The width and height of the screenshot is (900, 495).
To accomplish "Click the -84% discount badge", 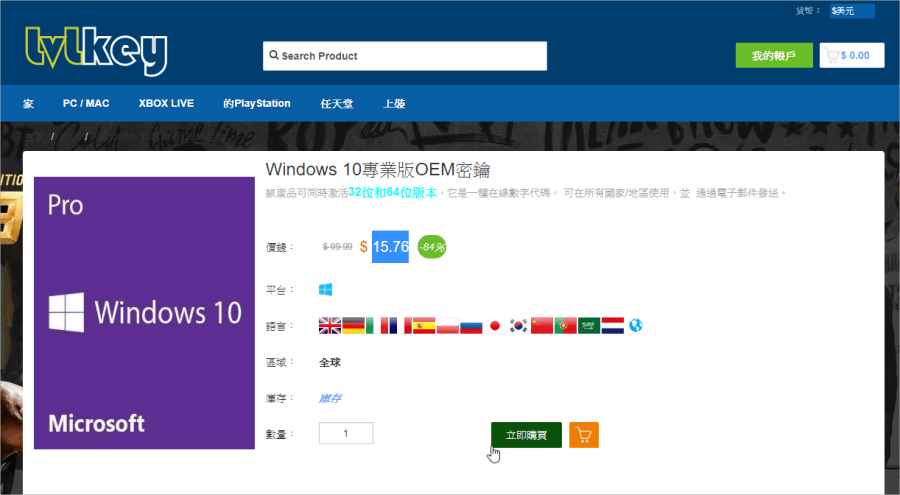I will [x=432, y=247].
